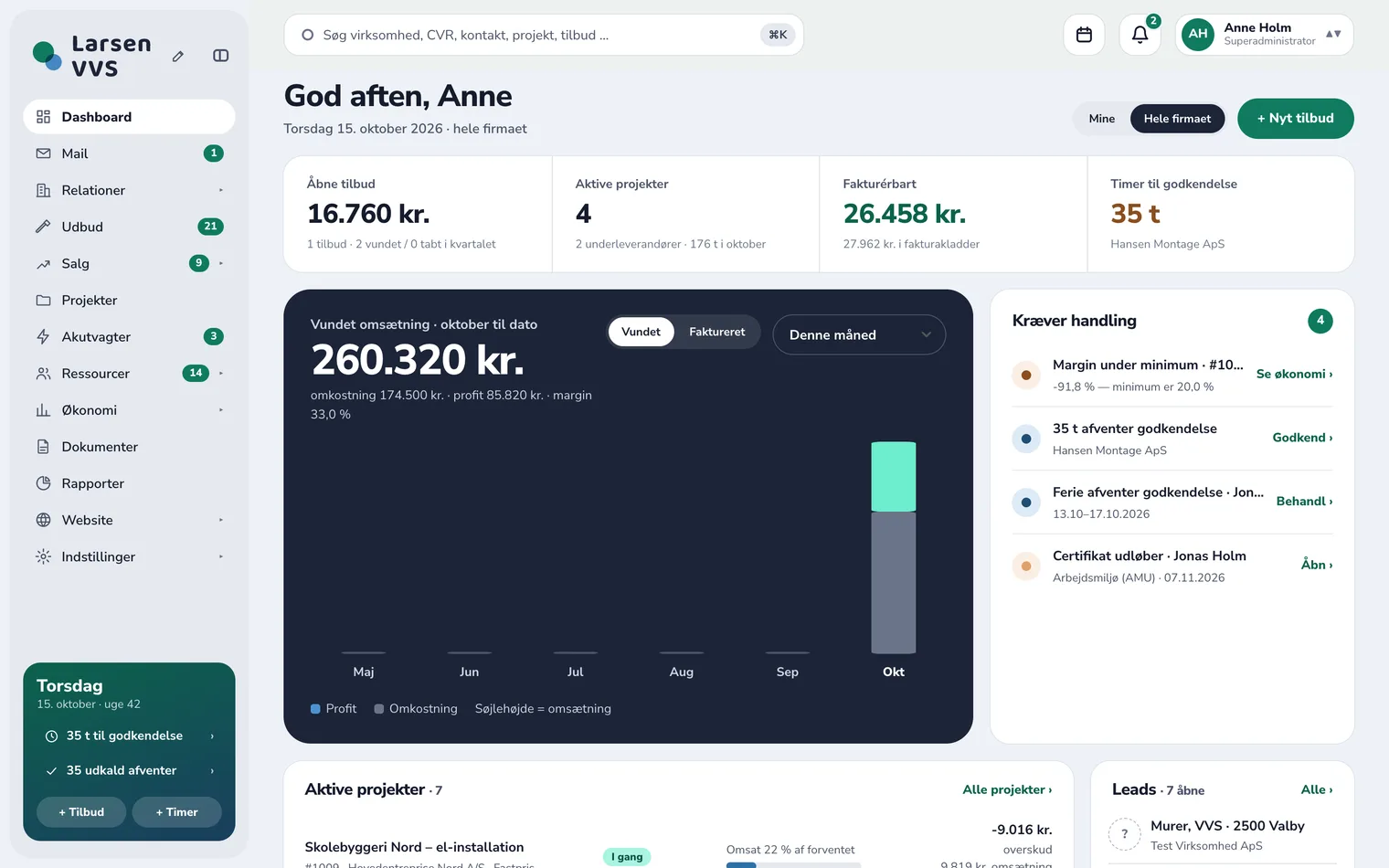This screenshot has width=1389, height=868.
Task: Select the Vundet chart toggle
Action: 641,332
